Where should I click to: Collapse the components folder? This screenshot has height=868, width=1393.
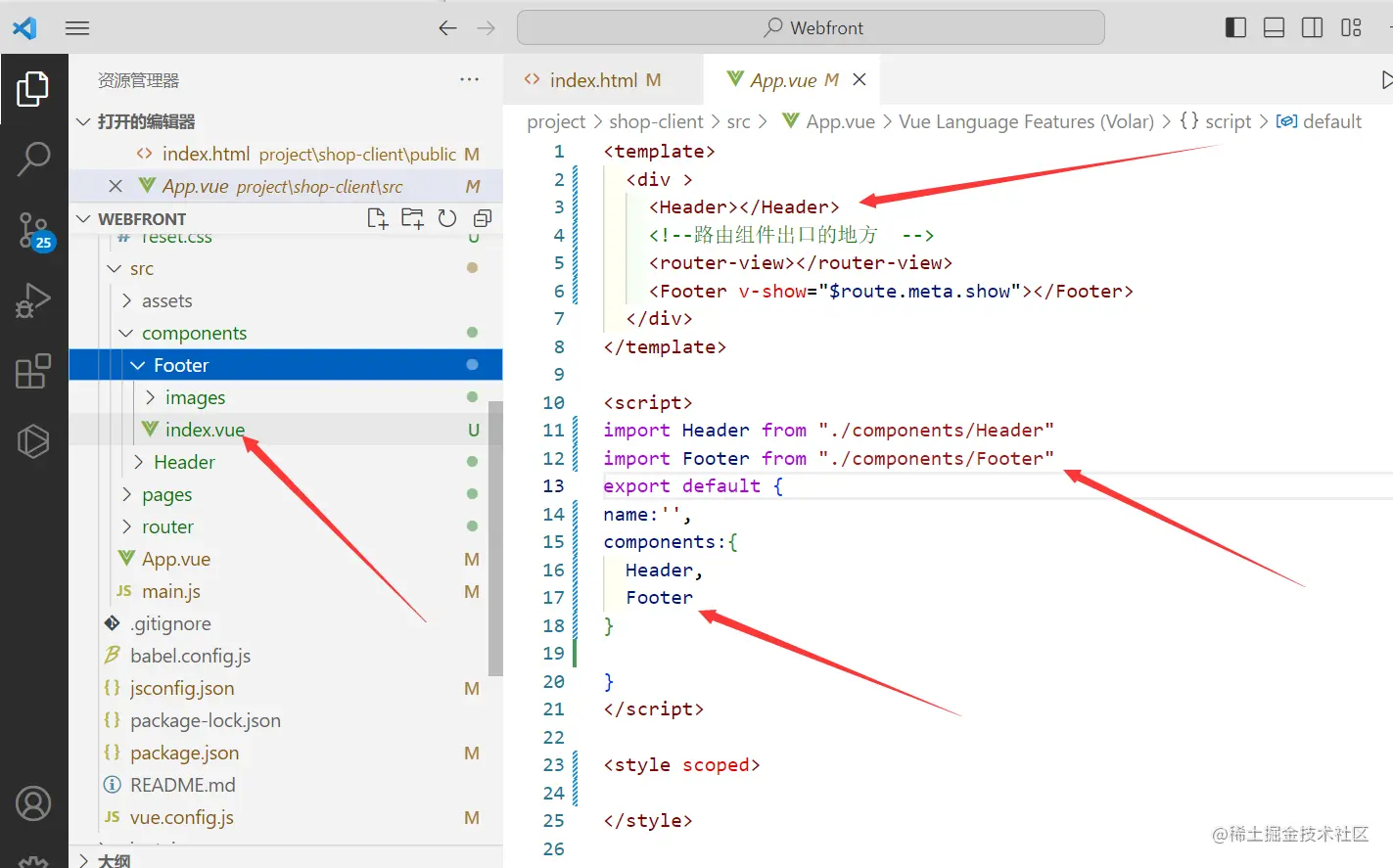(126, 333)
